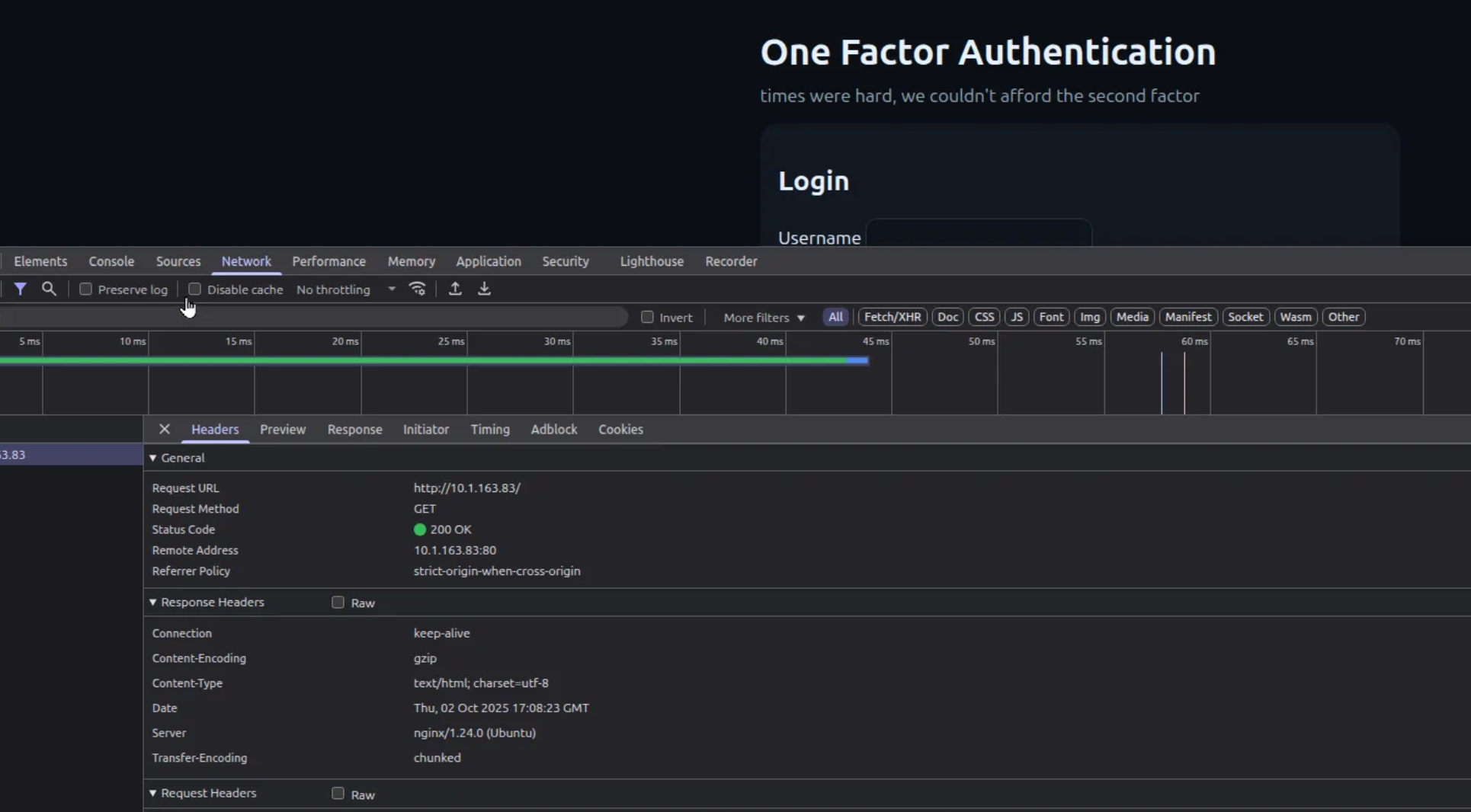Image resolution: width=1471 pixels, height=812 pixels.
Task: Switch to the Console tab
Action: 111,261
